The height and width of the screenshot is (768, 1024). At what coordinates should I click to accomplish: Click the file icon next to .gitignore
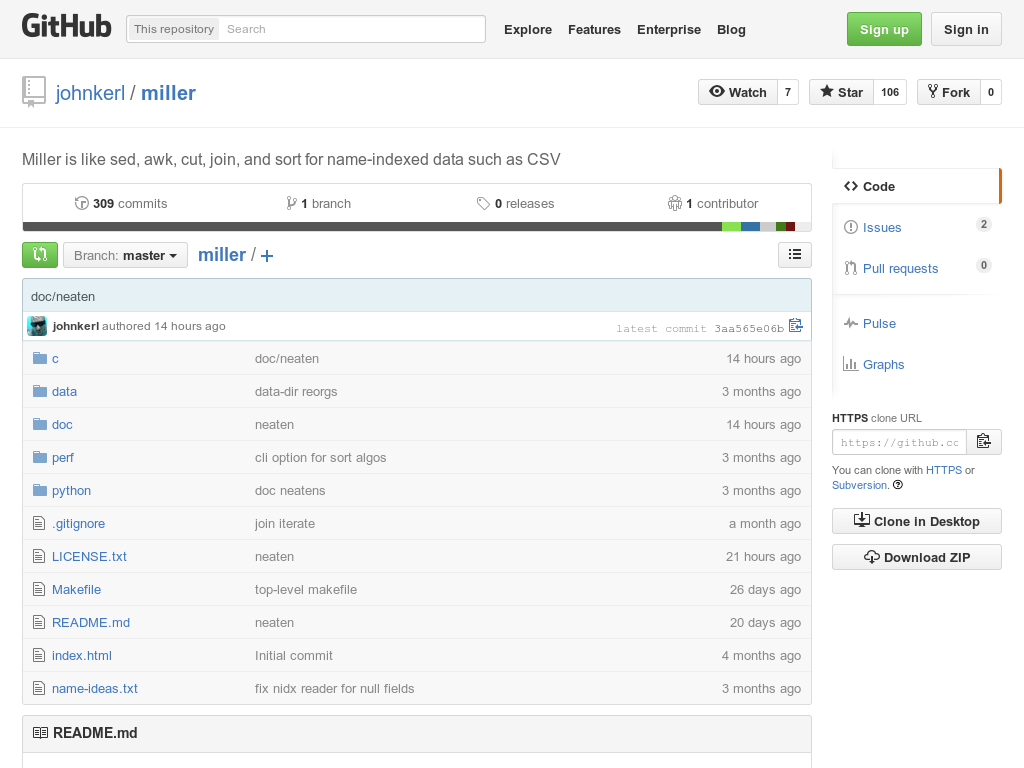click(39, 523)
